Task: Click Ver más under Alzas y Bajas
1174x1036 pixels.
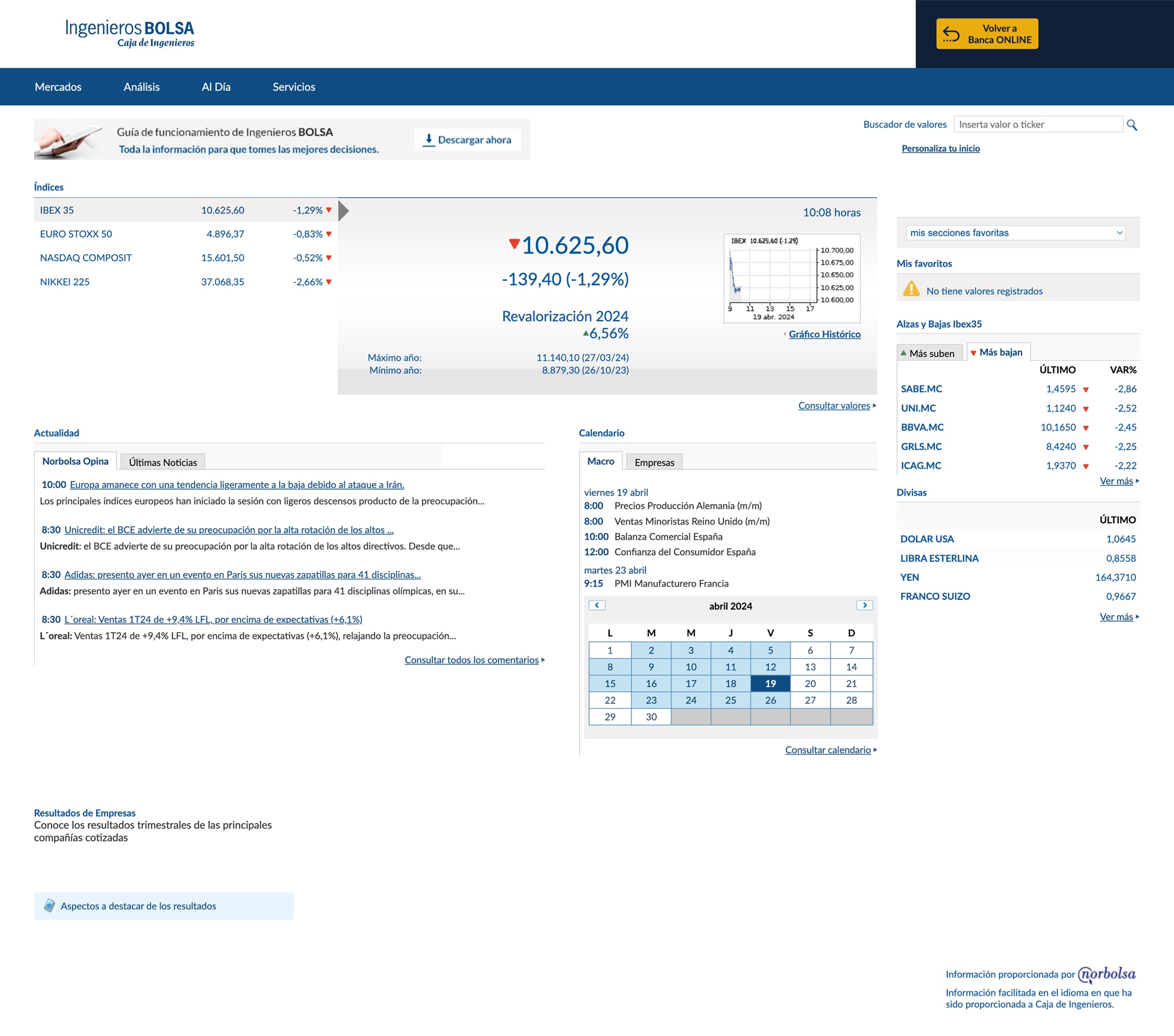Action: 1116,481
